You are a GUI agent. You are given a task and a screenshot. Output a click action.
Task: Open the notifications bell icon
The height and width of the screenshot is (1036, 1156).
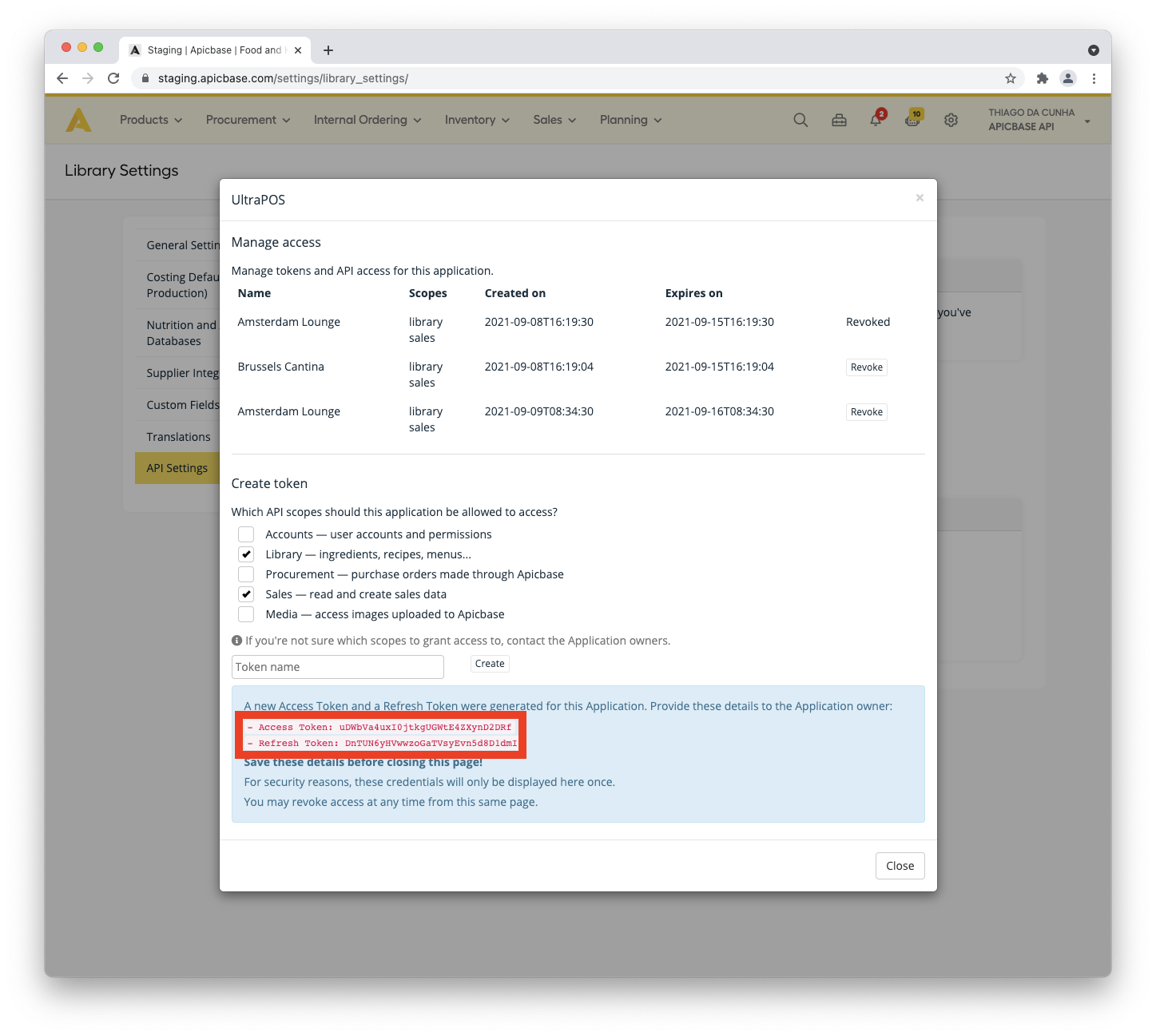pyautogui.click(x=876, y=119)
